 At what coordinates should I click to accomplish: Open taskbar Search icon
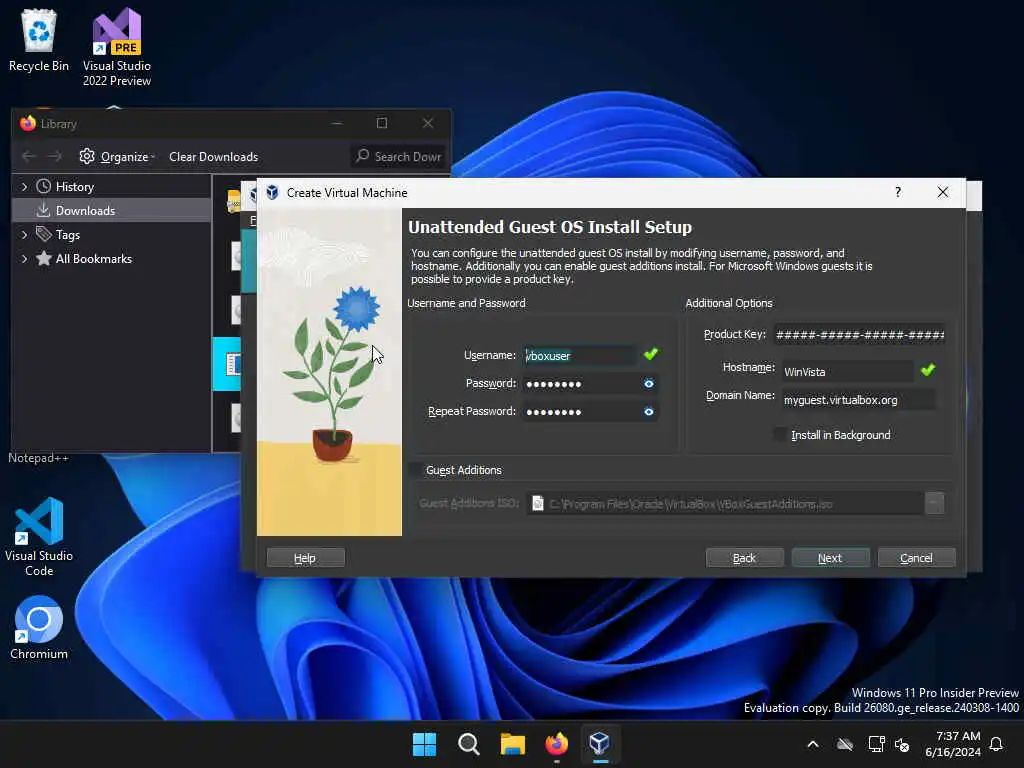[469, 744]
